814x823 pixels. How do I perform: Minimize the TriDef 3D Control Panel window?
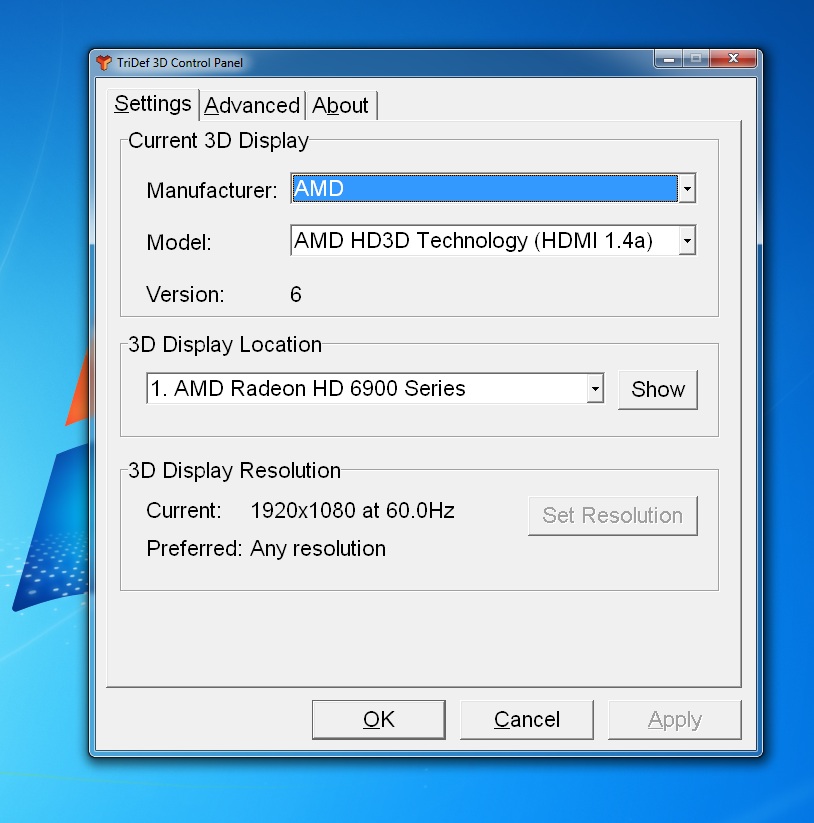coord(669,59)
